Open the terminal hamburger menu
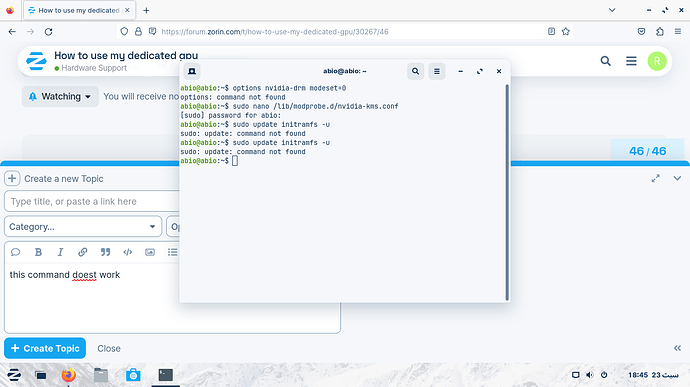This screenshot has height=387, width=690. coord(437,71)
